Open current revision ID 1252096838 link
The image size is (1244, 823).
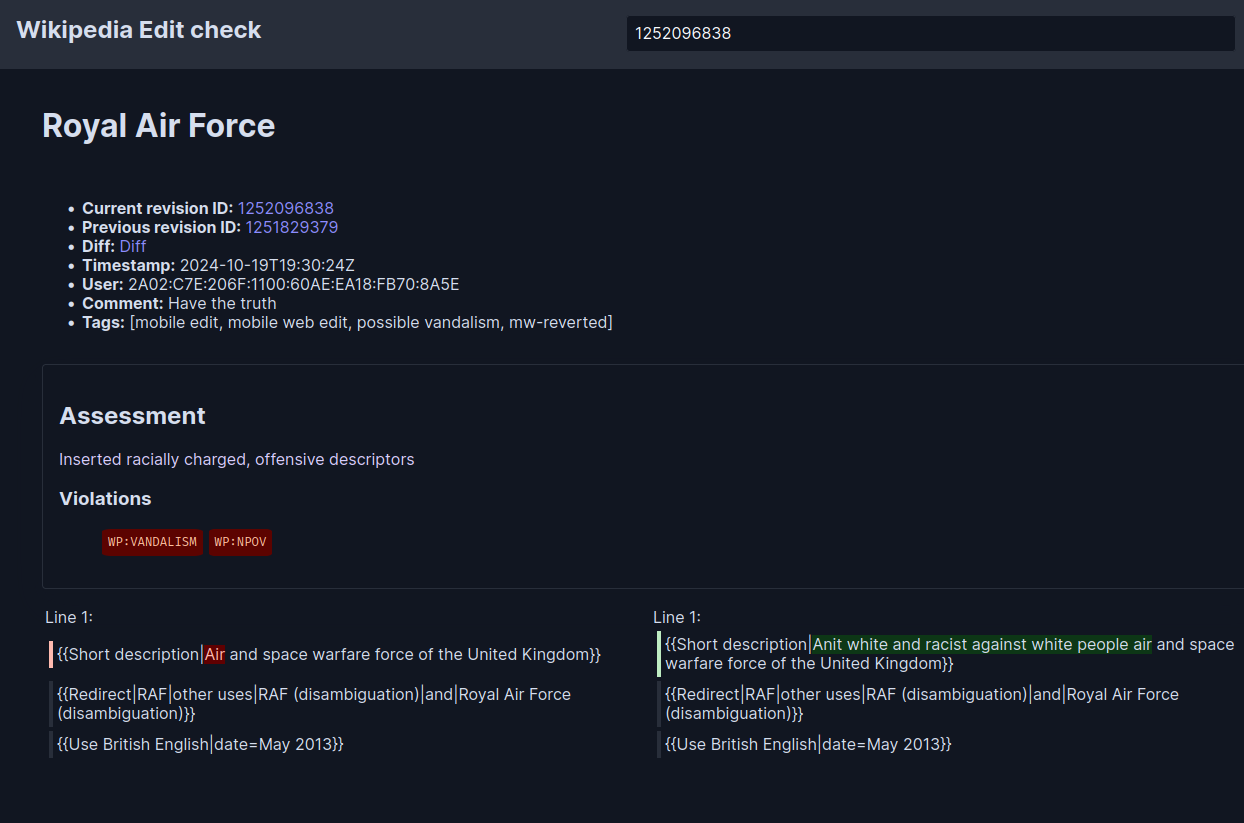tap(286, 208)
